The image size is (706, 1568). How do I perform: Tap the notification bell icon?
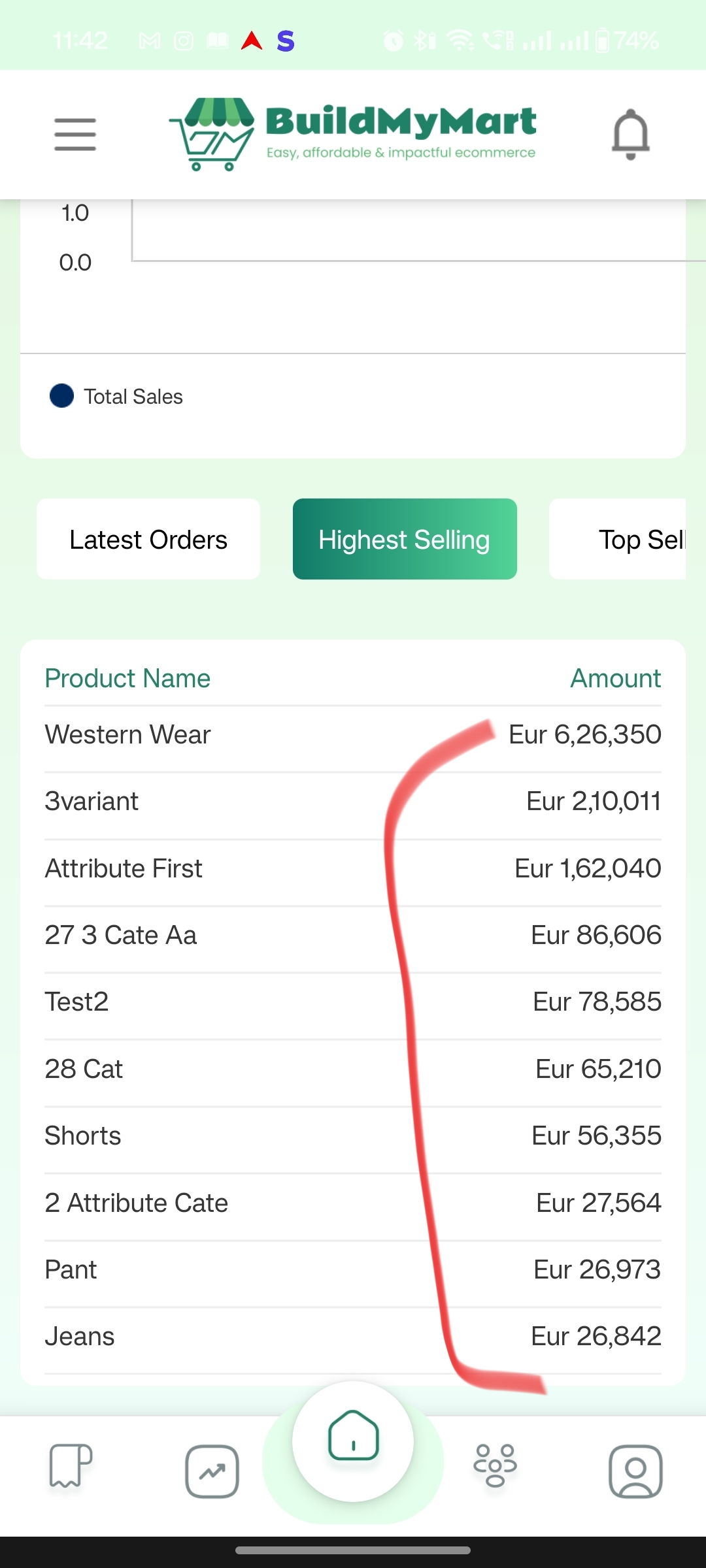[x=630, y=135]
